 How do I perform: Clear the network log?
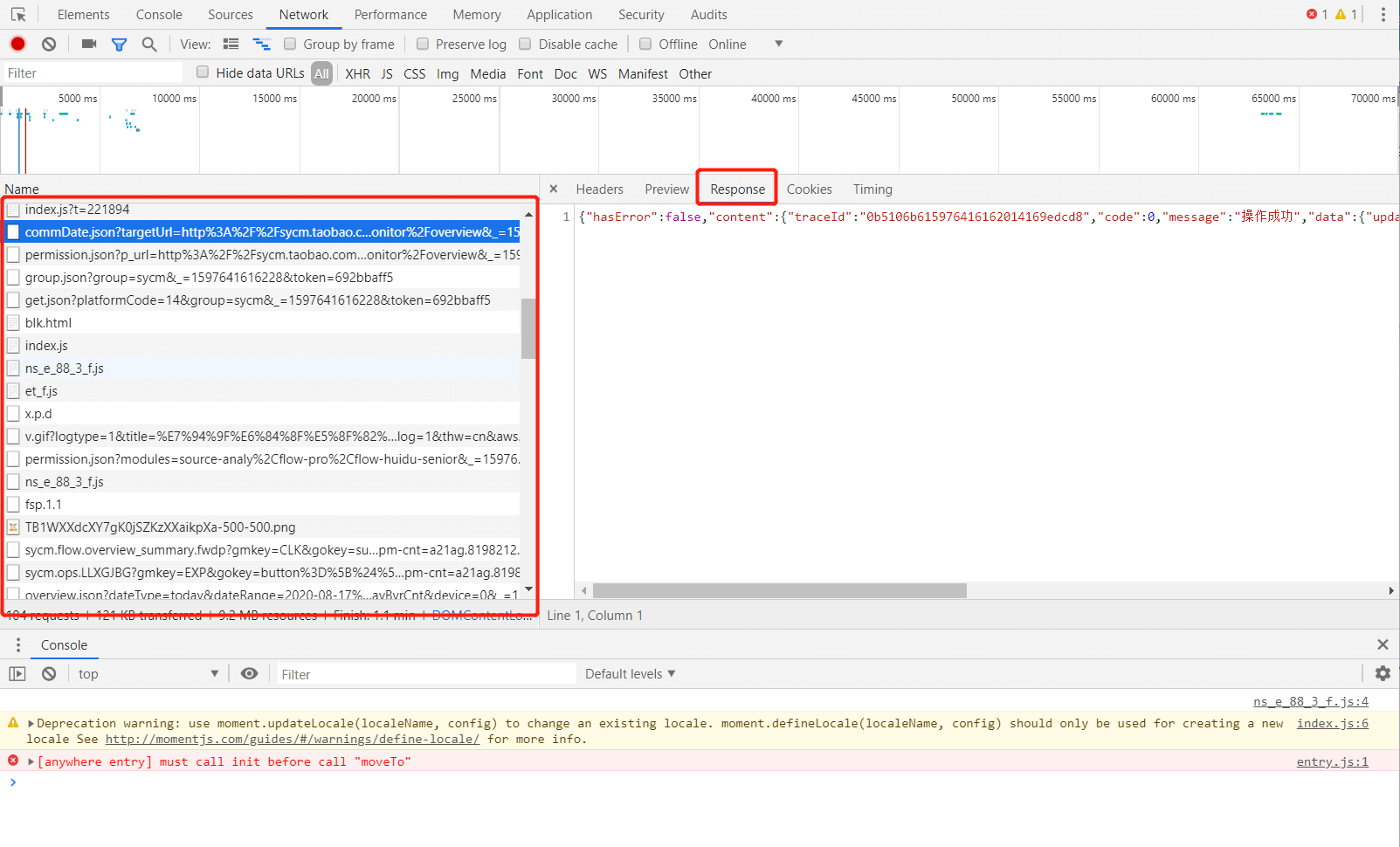[49, 44]
